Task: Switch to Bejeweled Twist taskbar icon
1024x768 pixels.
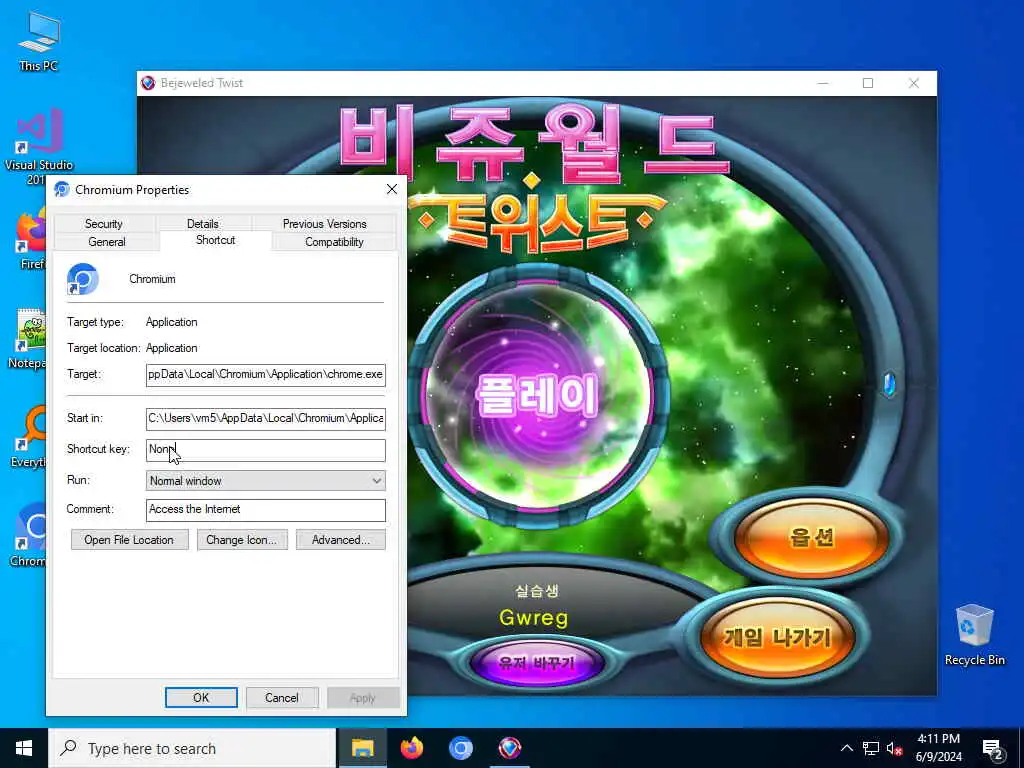Action: click(509, 748)
